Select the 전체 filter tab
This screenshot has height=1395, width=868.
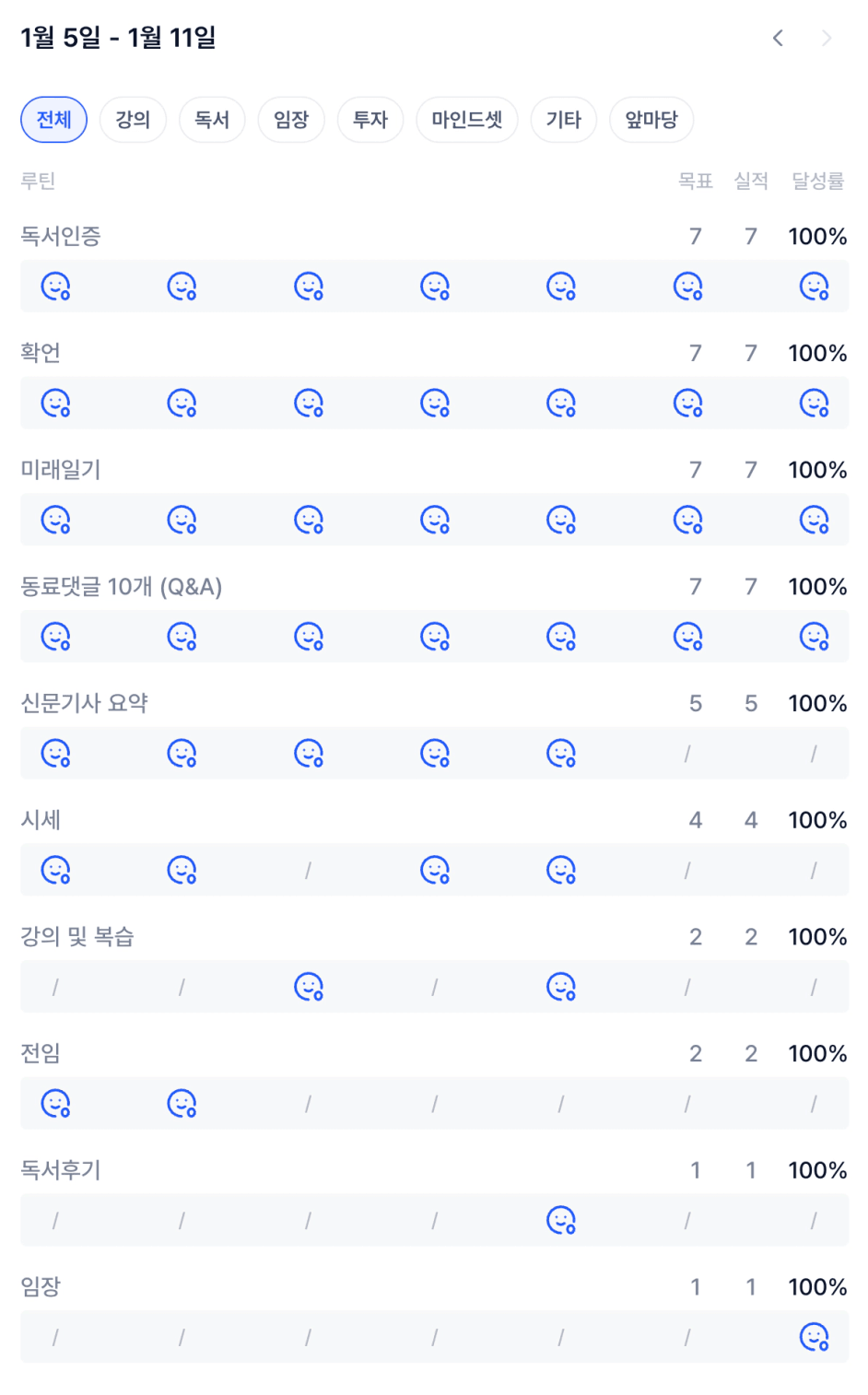pyautogui.click(x=54, y=120)
